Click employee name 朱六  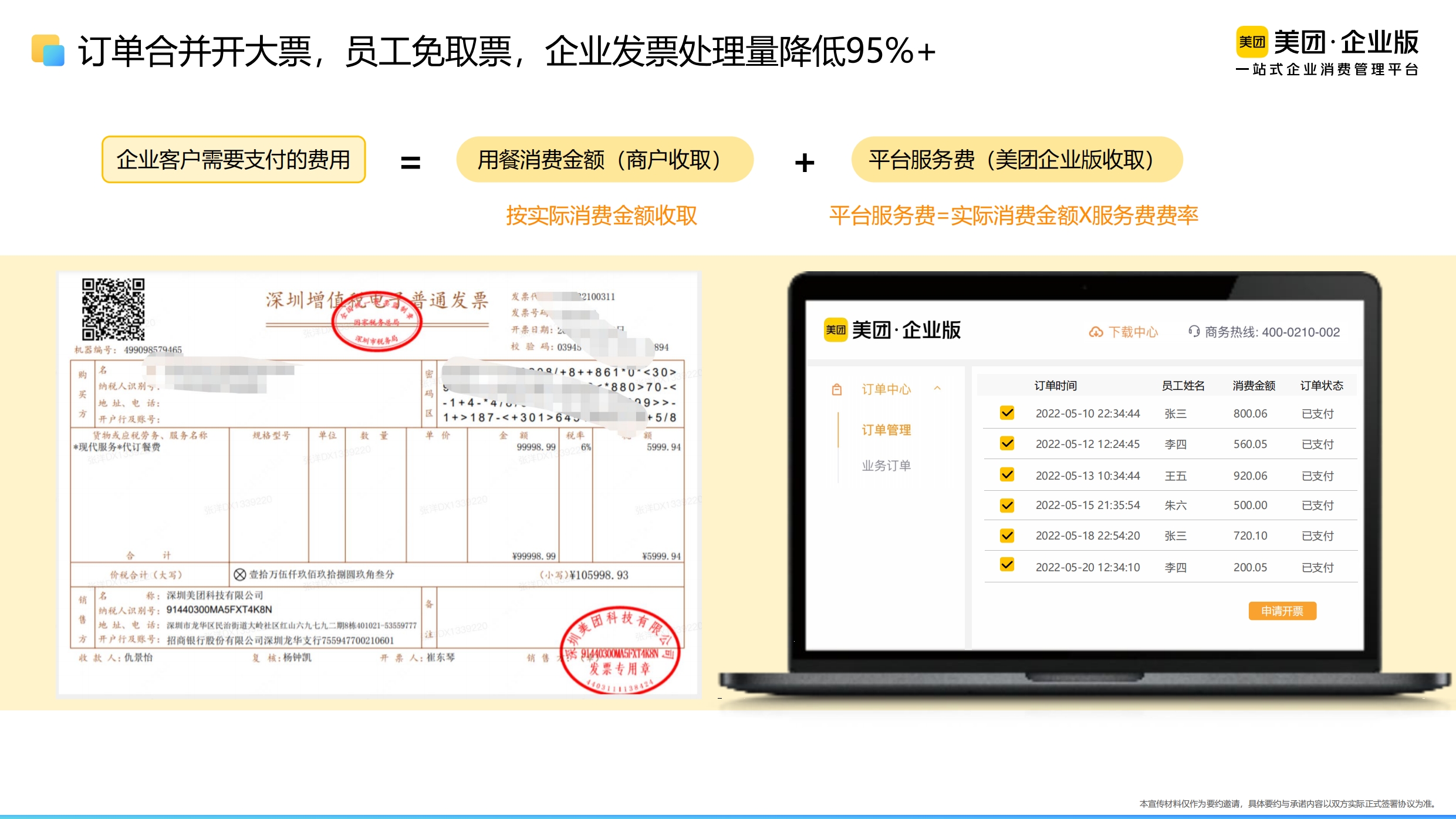point(1175,505)
